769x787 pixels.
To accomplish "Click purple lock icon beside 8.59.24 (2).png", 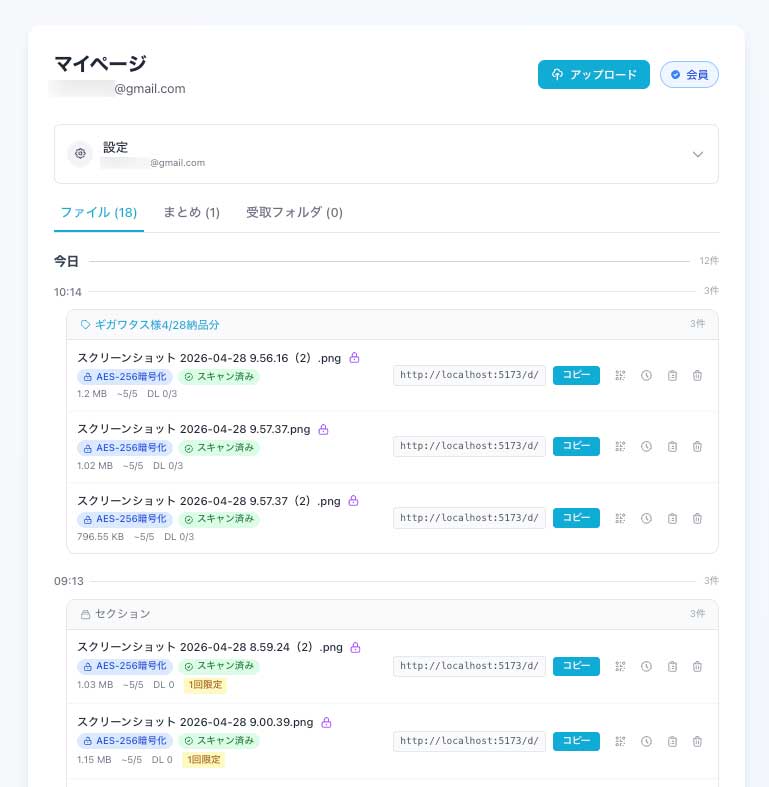I will [355, 647].
